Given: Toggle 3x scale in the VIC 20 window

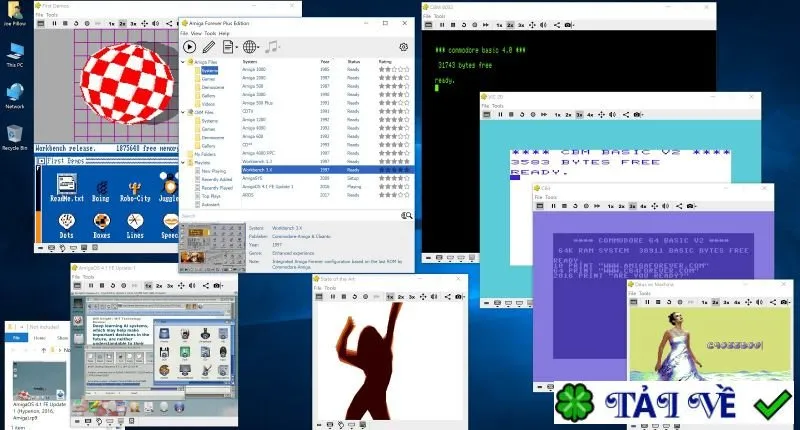Looking at the screenshot, I should point(579,115).
